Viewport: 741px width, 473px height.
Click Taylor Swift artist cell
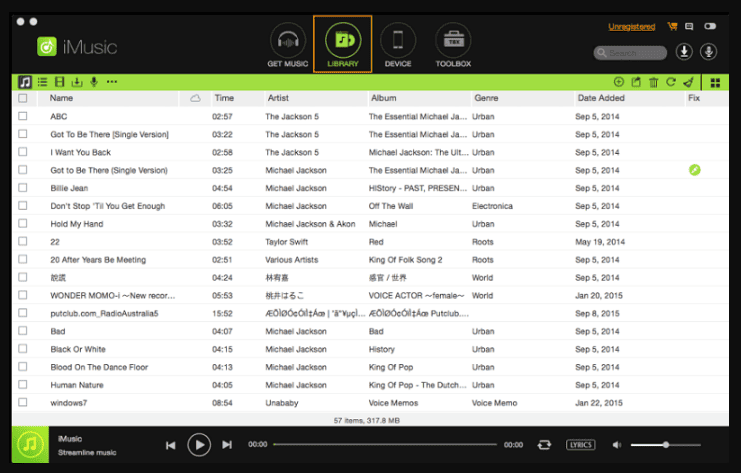coord(286,242)
